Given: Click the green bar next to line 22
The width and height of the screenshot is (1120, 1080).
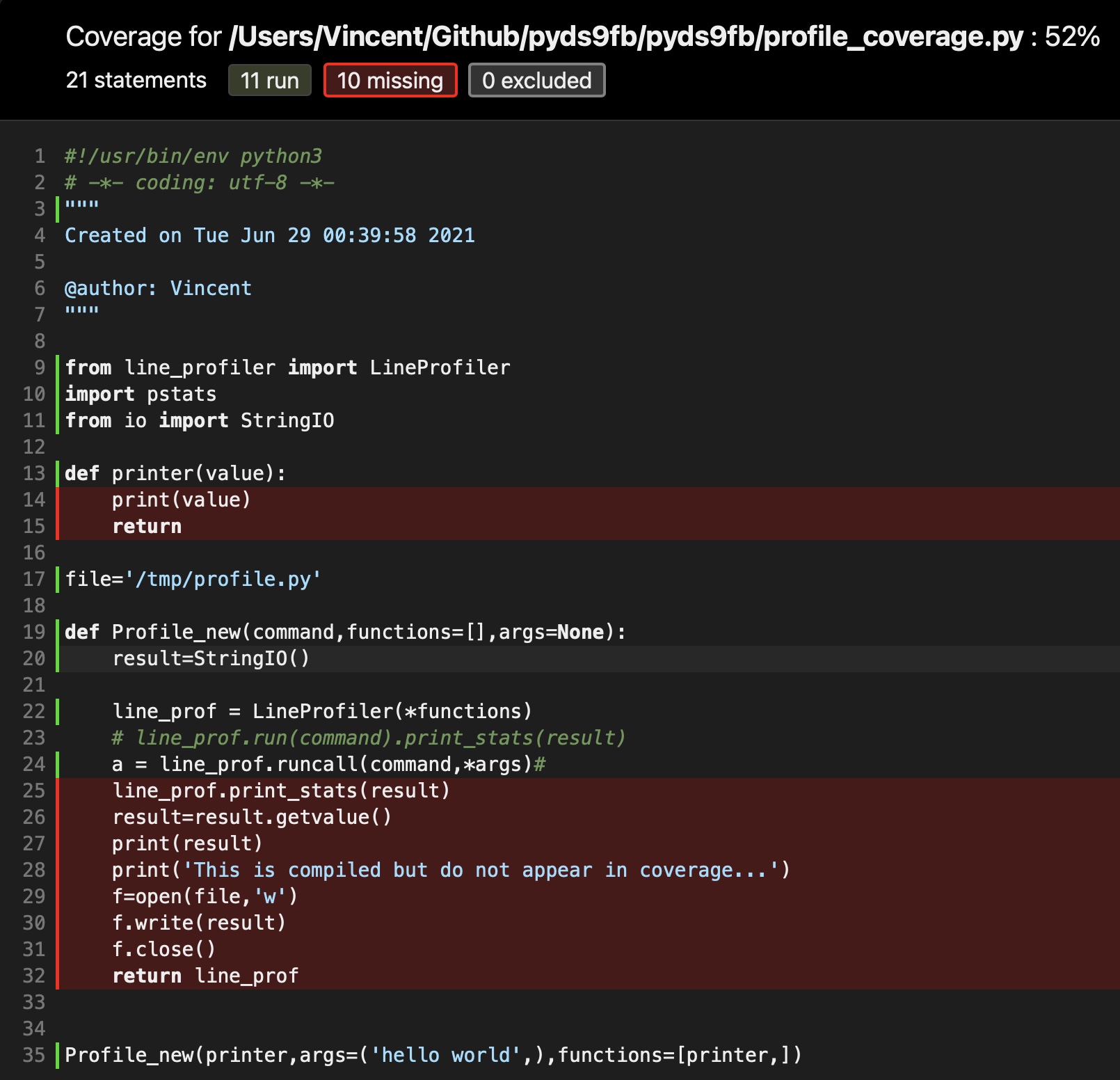Looking at the screenshot, I should point(56,711).
